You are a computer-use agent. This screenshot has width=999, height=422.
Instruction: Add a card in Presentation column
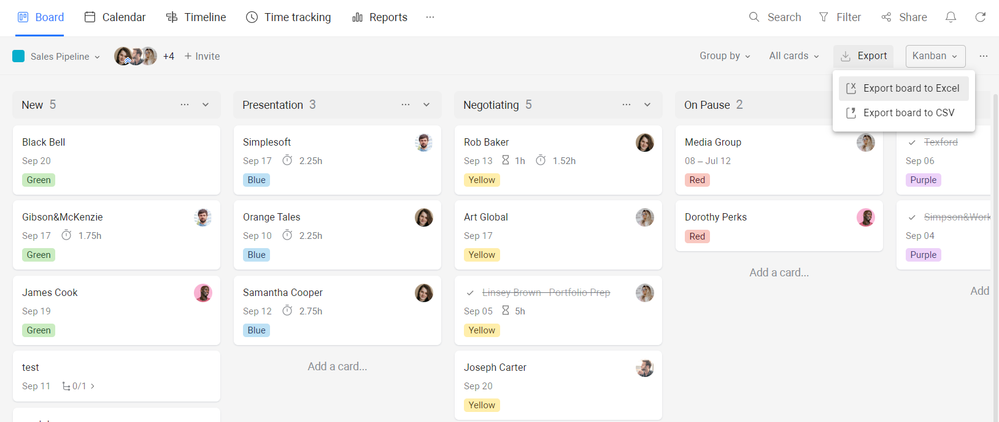point(337,367)
